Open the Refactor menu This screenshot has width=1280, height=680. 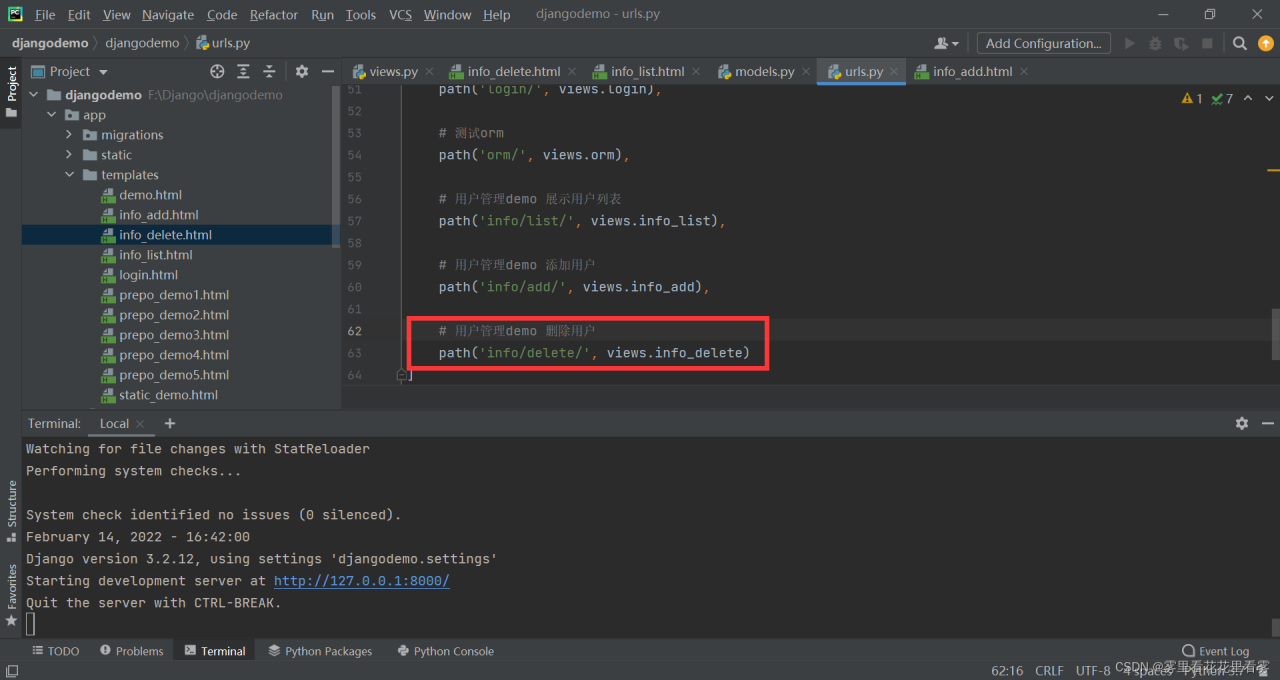274,15
